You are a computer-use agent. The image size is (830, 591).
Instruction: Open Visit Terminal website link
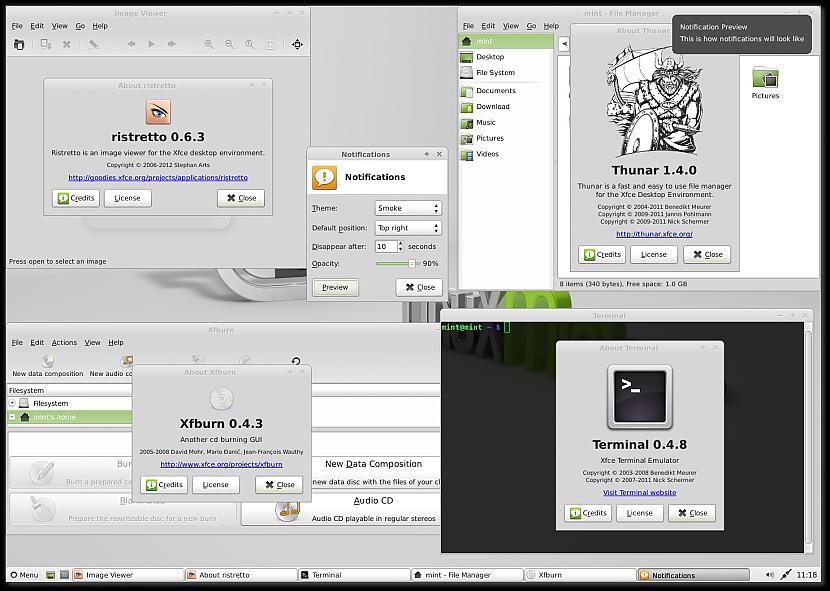click(639, 492)
